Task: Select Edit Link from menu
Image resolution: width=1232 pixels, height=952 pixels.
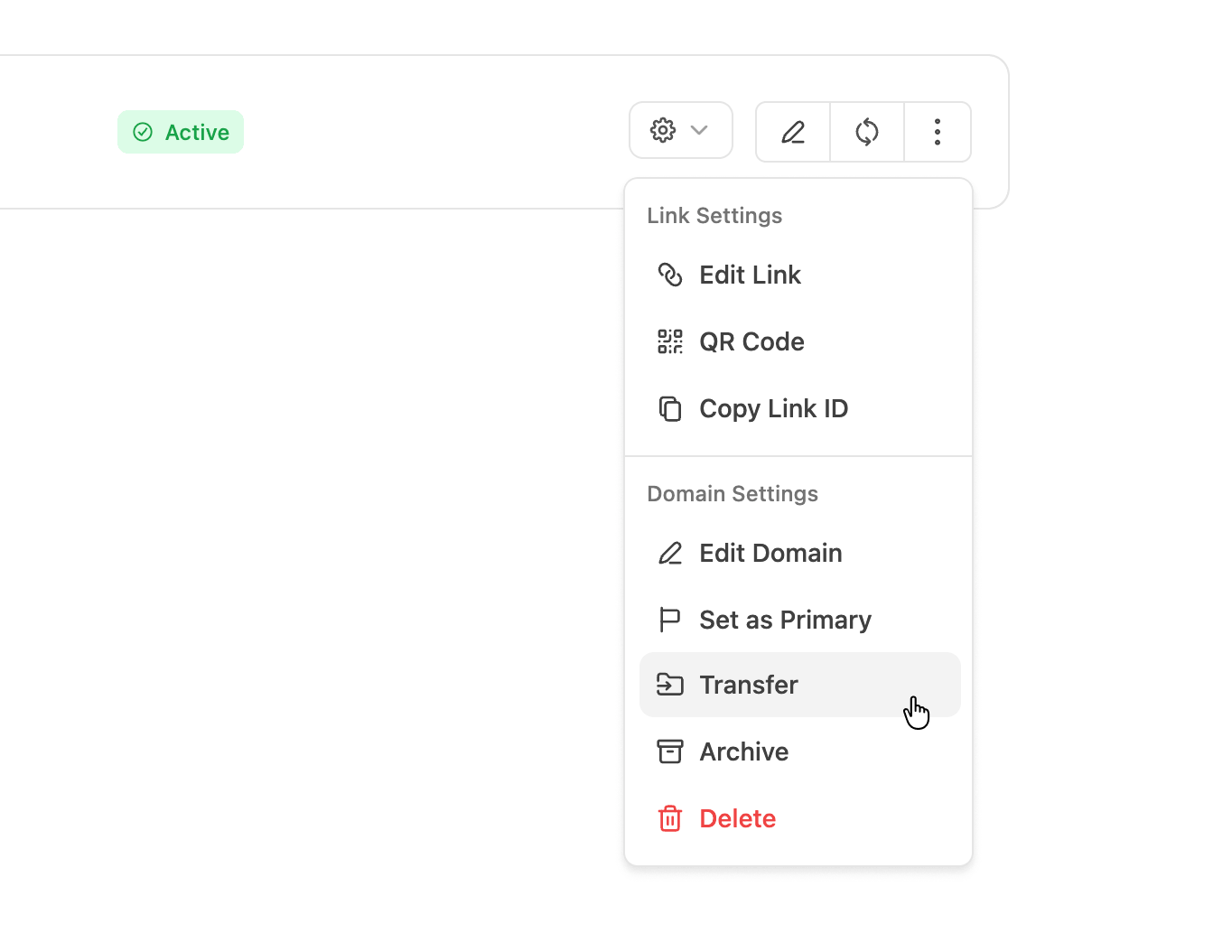Action: point(800,275)
